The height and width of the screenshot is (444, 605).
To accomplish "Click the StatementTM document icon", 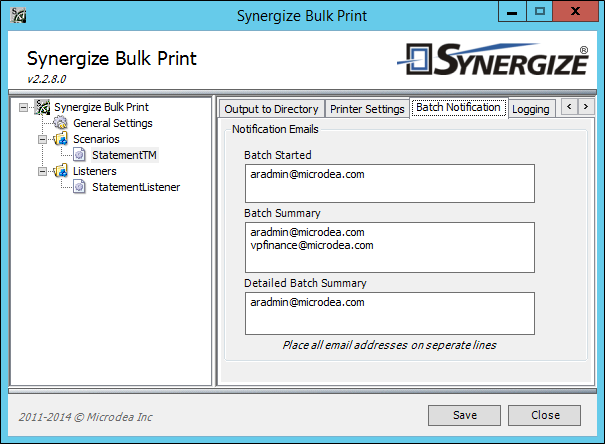I will click(79, 155).
